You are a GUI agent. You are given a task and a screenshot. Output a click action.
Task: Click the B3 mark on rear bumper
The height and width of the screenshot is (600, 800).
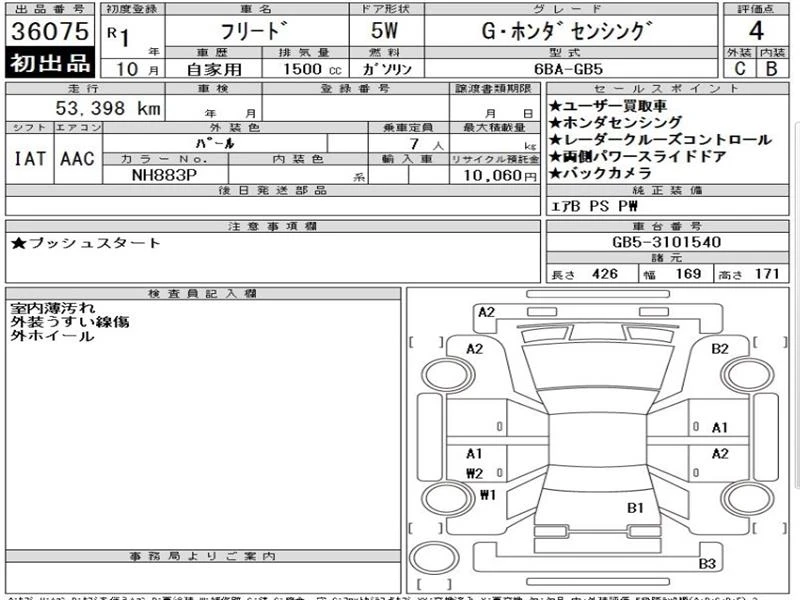pyautogui.click(x=707, y=564)
